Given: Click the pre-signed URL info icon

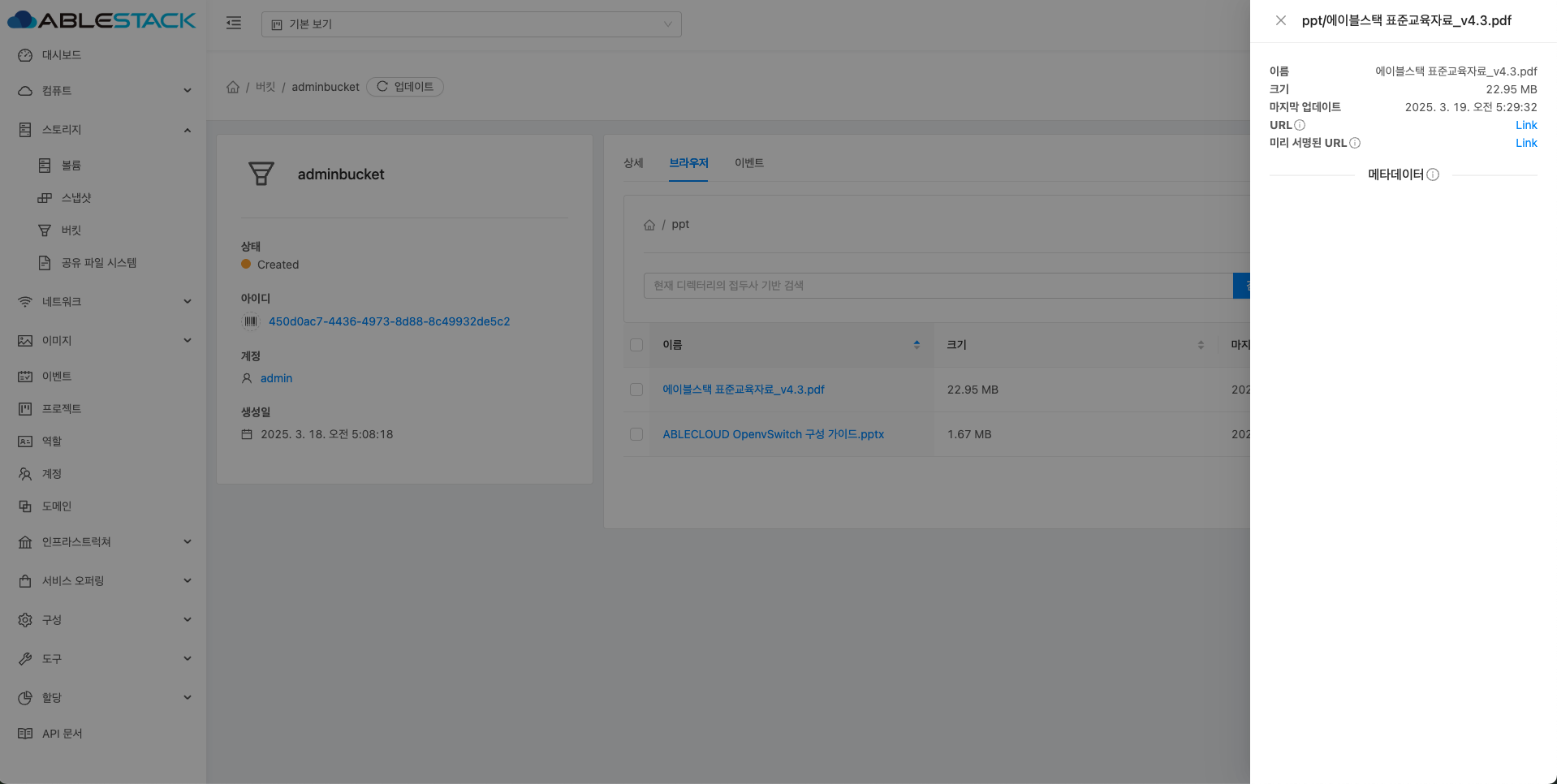Looking at the screenshot, I should [1355, 143].
